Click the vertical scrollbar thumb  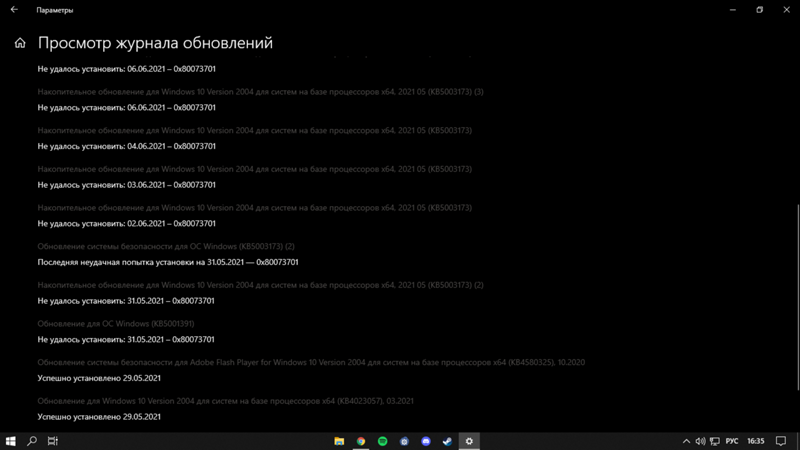pos(798,297)
